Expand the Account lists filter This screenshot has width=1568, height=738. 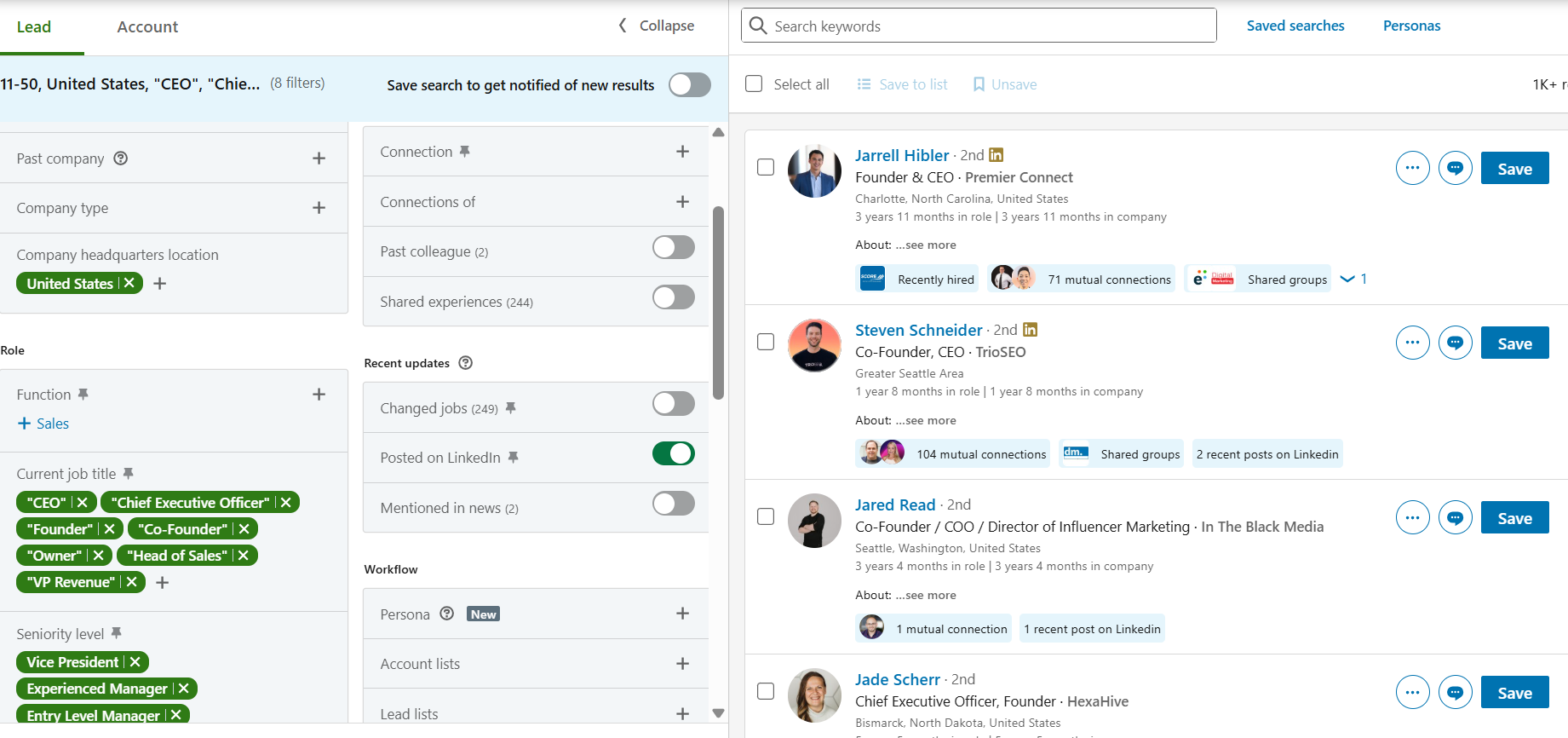point(682,664)
